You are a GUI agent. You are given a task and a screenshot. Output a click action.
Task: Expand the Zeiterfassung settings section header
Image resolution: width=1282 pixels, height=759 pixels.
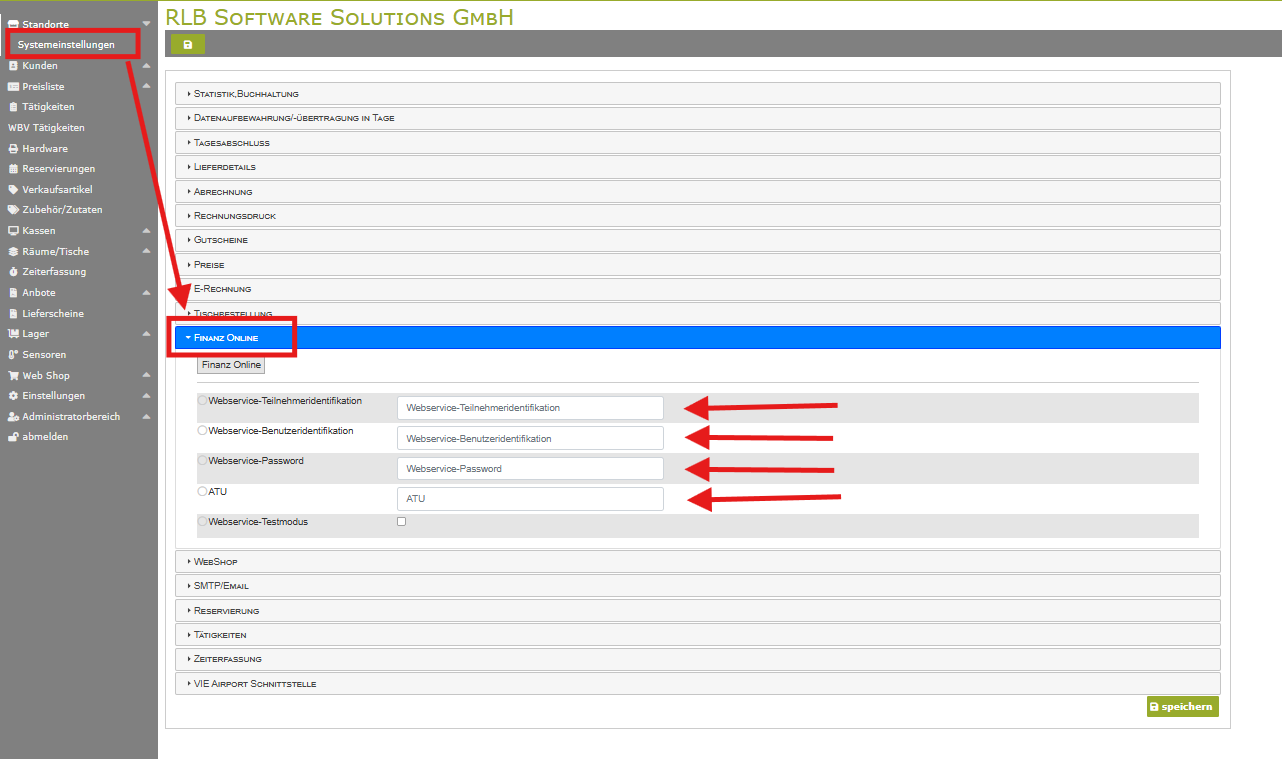[698, 659]
